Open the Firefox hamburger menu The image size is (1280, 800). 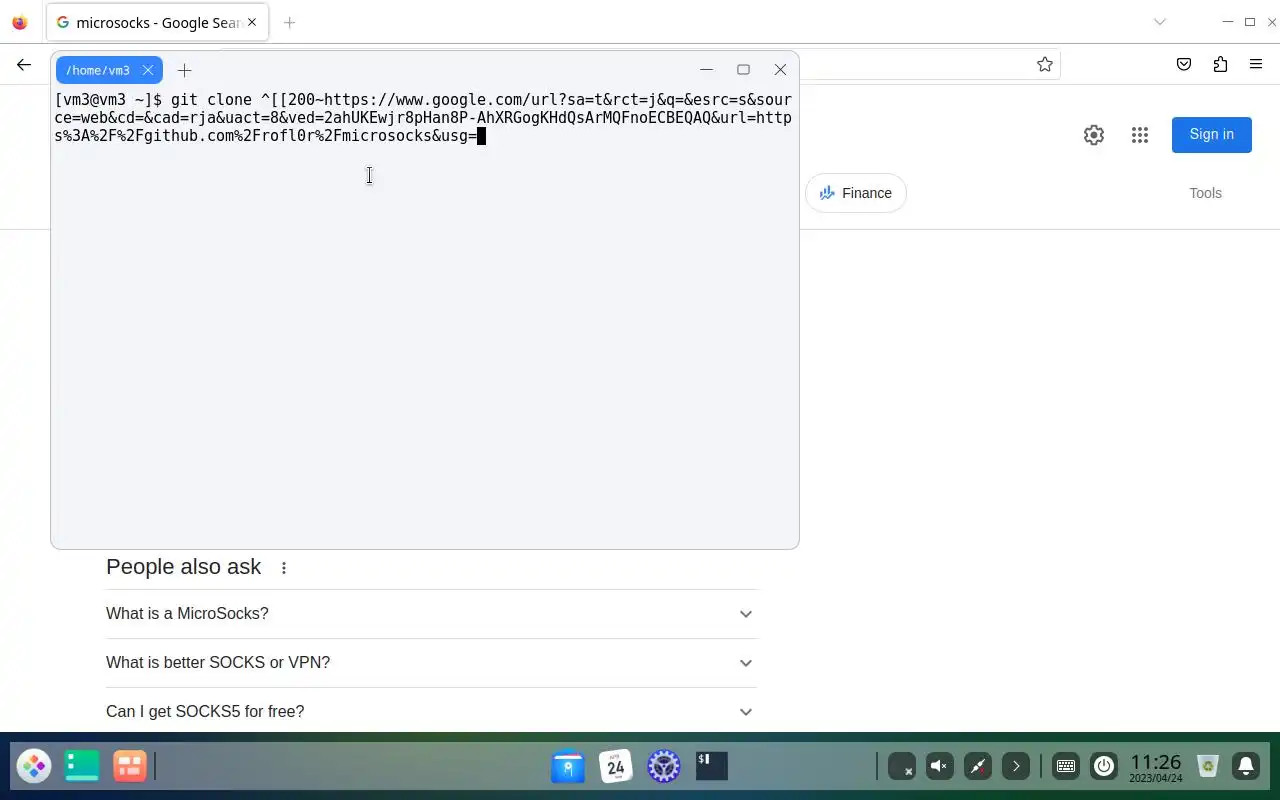coord(1256,64)
